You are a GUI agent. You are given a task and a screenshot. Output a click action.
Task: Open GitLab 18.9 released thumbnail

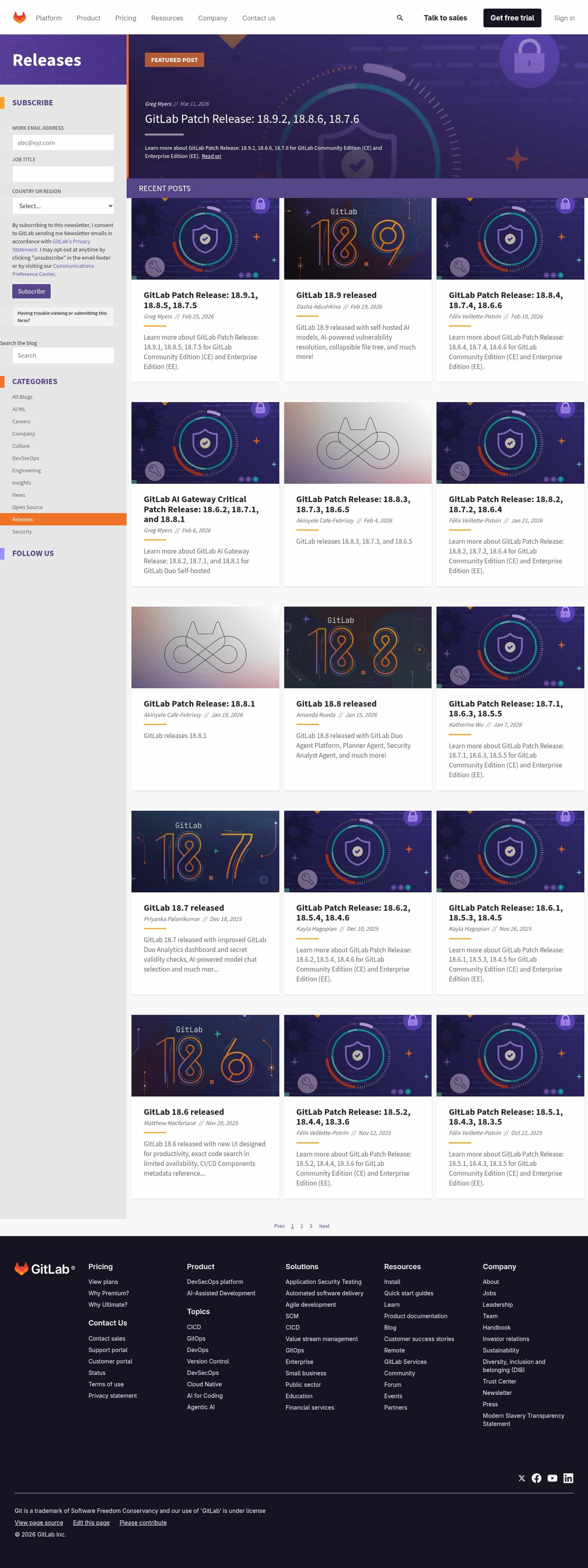[x=357, y=238]
